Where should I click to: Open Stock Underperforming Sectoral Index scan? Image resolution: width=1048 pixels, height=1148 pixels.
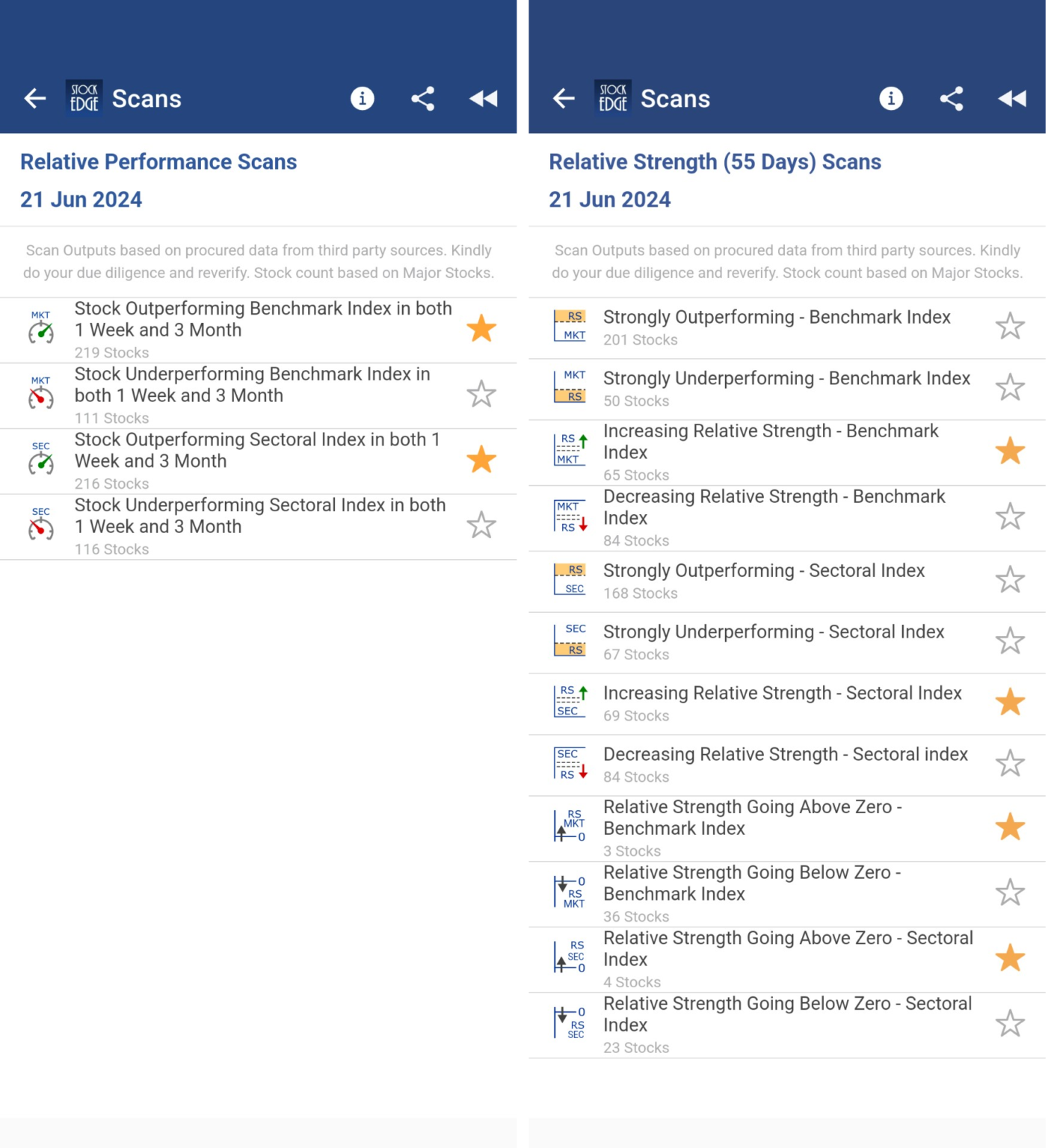pos(259,516)
